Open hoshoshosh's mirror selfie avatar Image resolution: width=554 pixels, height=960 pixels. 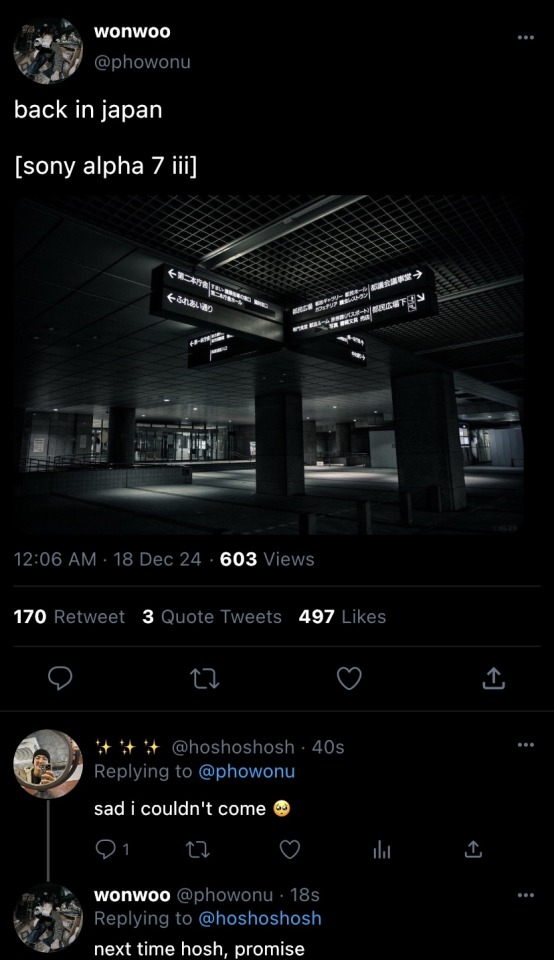[x=48, y=763]
